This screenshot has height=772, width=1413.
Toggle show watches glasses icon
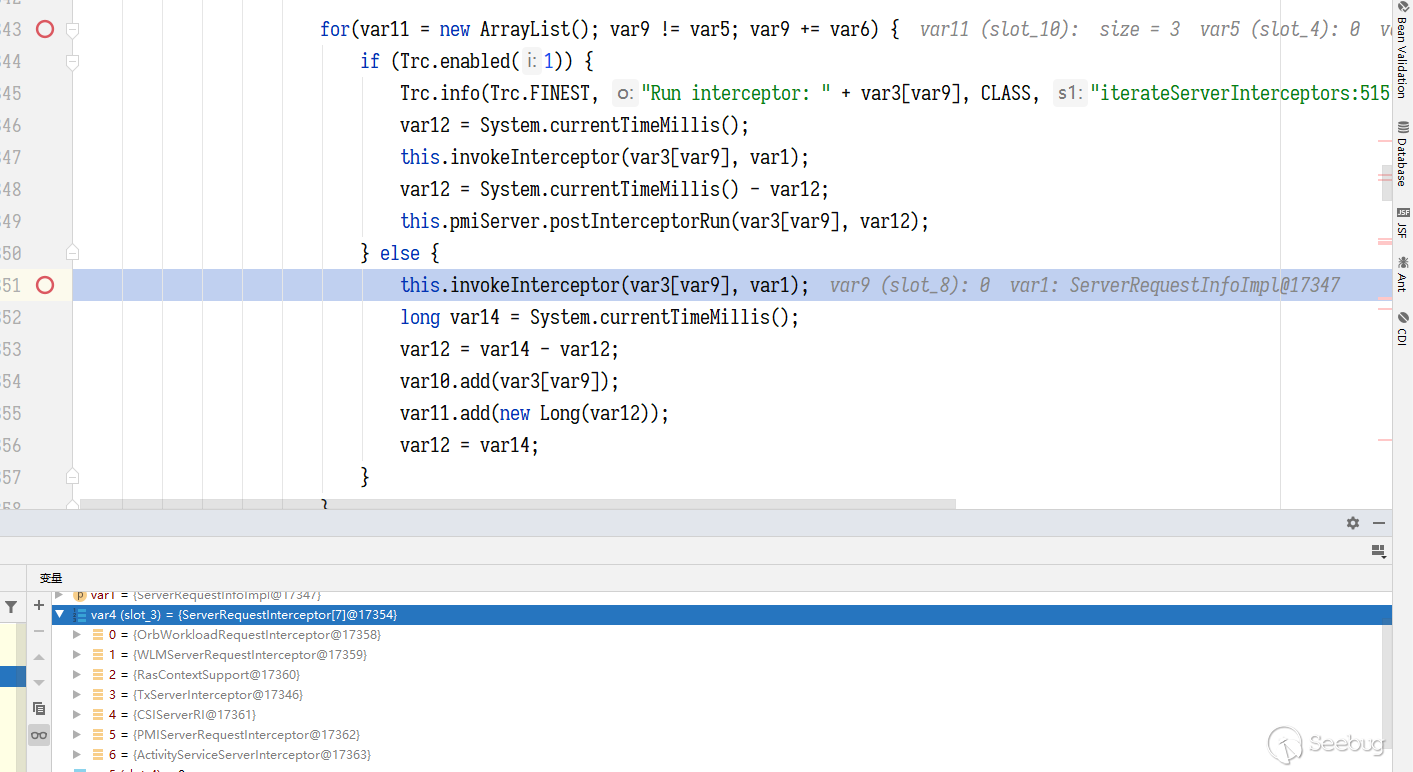click(x=39, y=735)
